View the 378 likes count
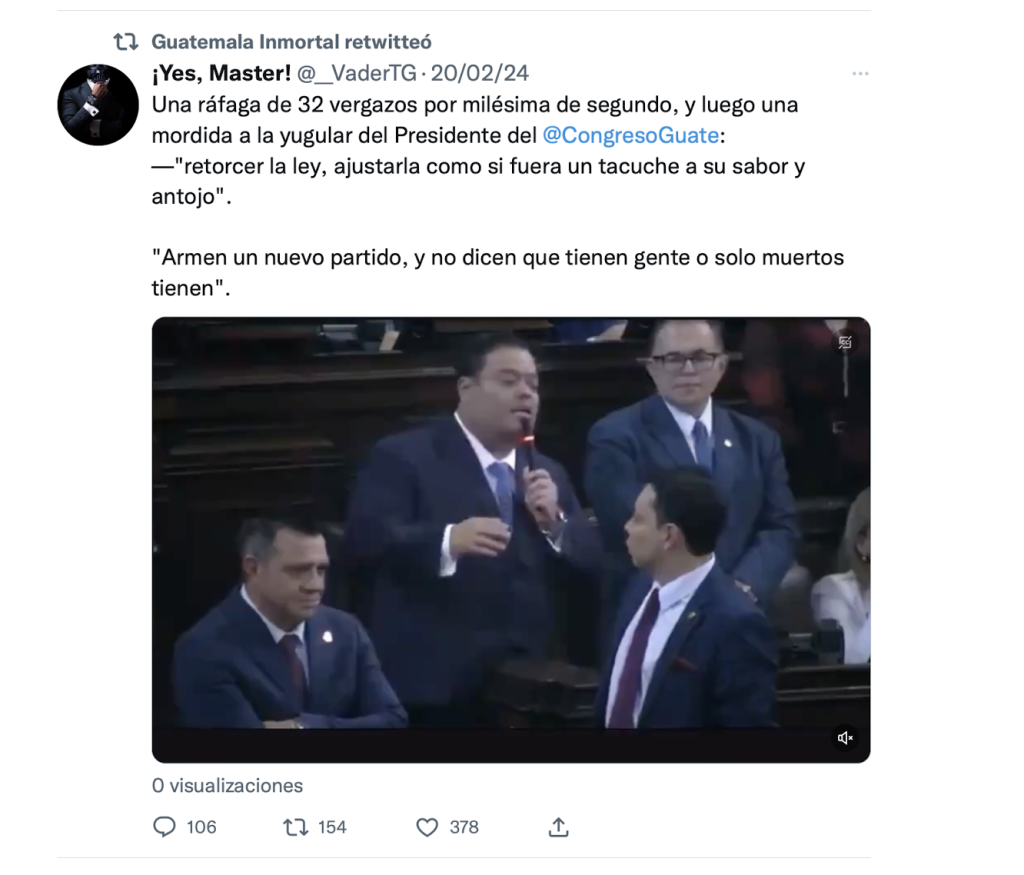This screenshot has width=1024, height=875. (464, 827)
